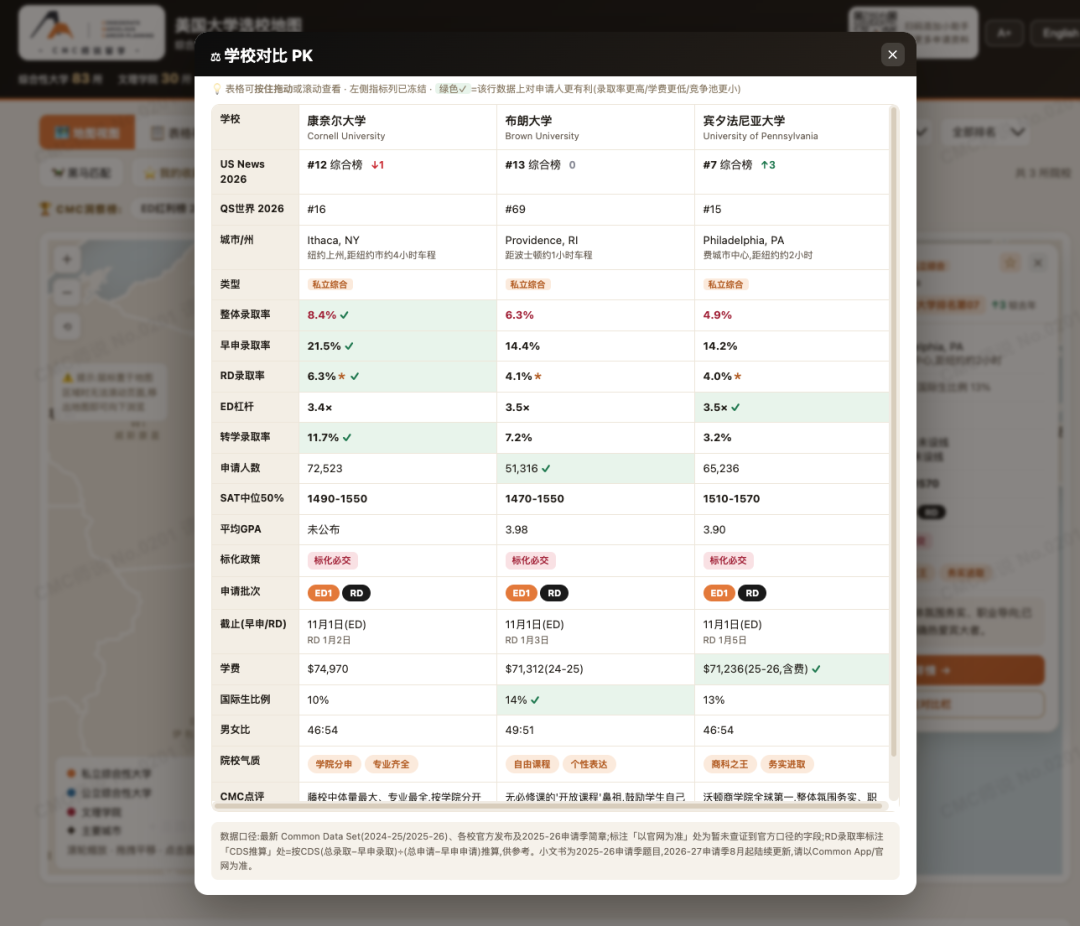Viewport: 1080px width, 926px height.
Task: Click the horizontal scrollbar under comparison table
Action: (549, 805)
